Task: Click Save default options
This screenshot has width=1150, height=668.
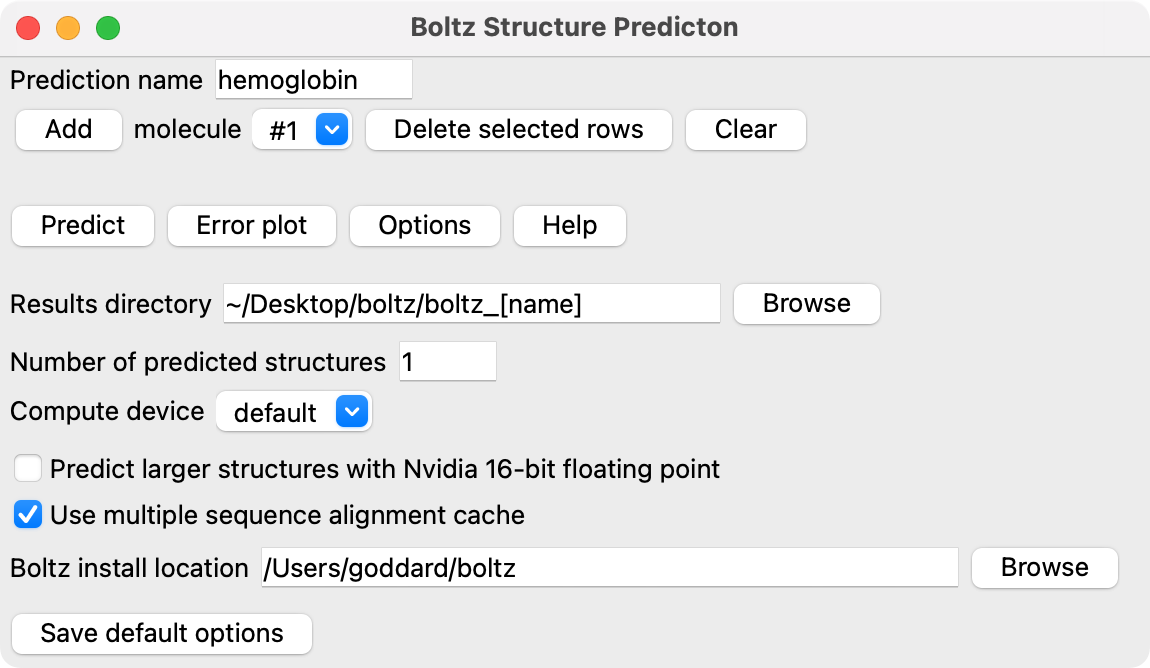Action: [x=162, y=634]
